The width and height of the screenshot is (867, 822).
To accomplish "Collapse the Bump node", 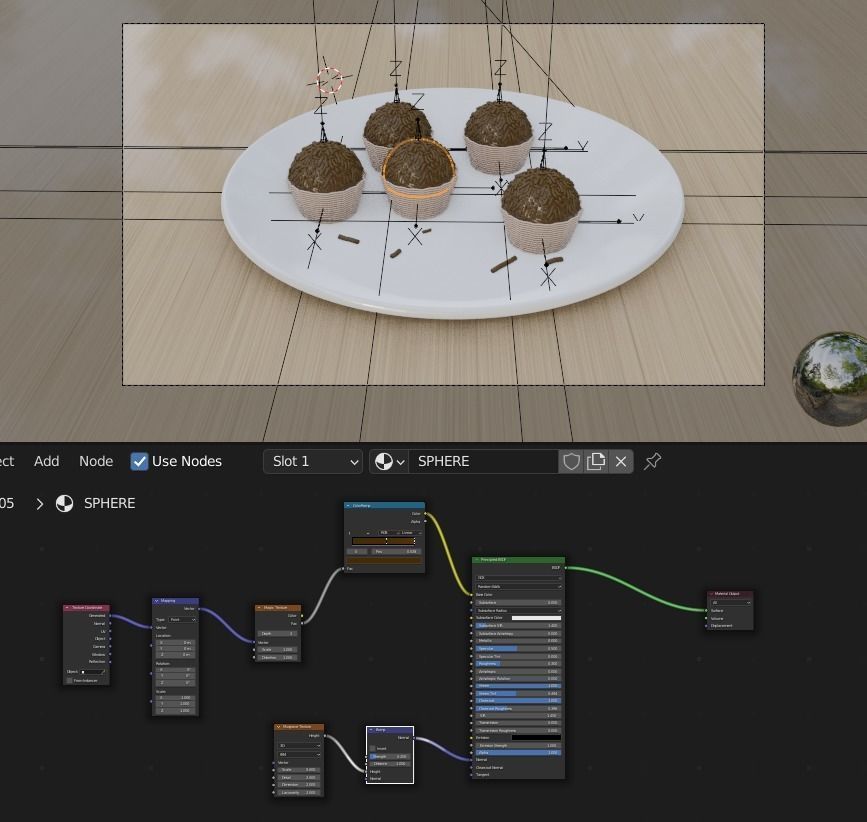I will [x=371, y=730].
